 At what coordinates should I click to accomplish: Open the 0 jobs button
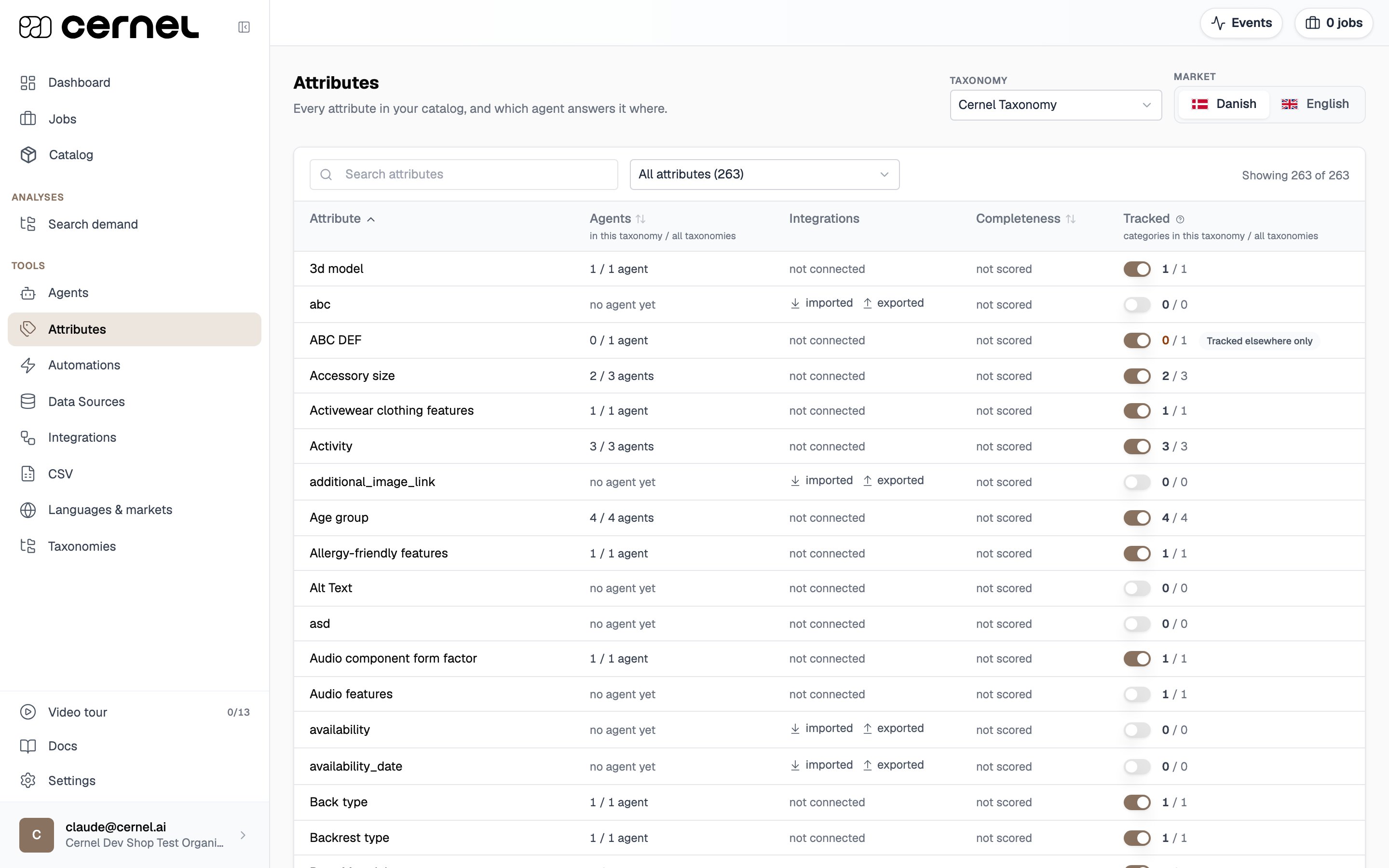[x=1334, y=23]
